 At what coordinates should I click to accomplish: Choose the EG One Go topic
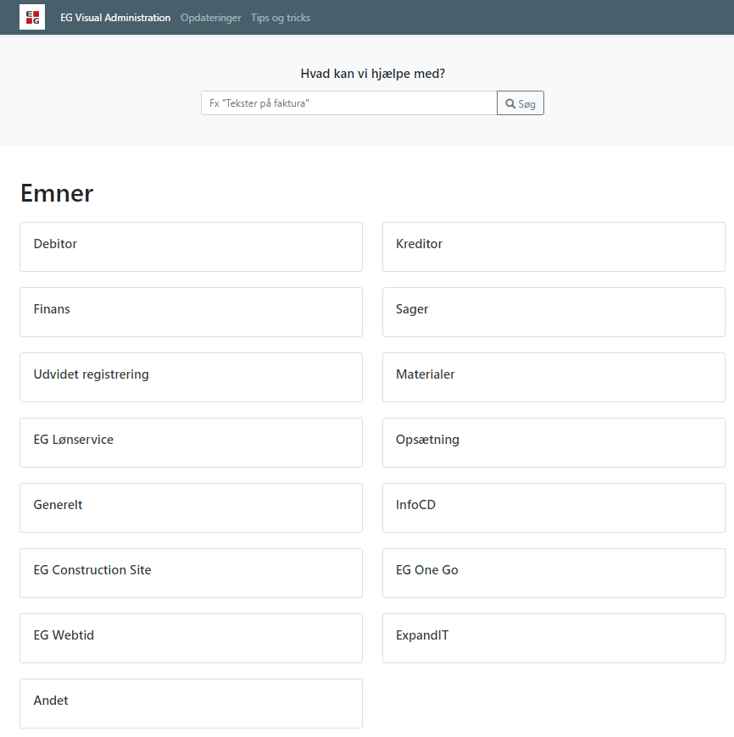pyautogui.click(x=553, y=572)
